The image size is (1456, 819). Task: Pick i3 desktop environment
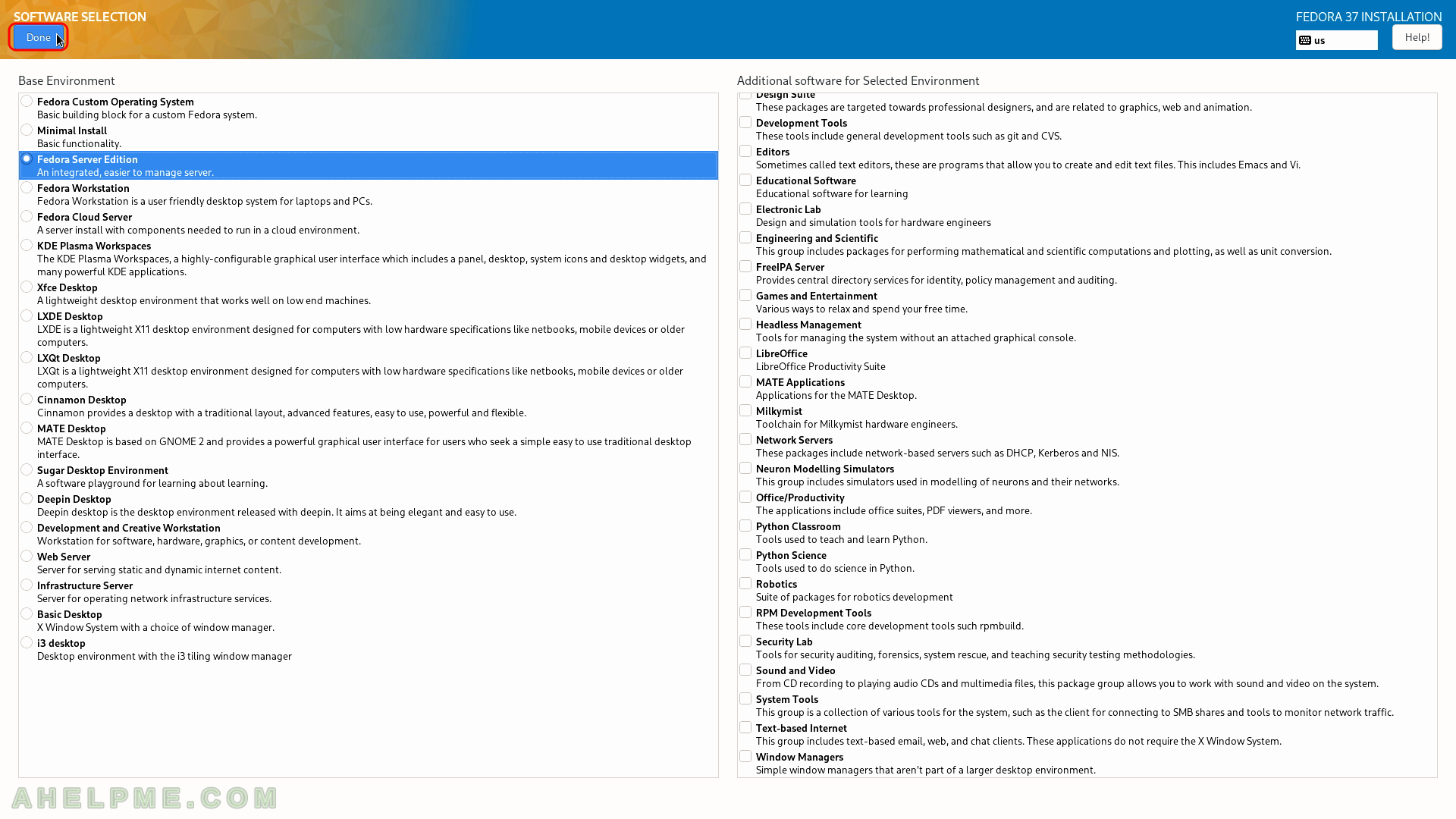pyautogui.click(x=27, y=642)
